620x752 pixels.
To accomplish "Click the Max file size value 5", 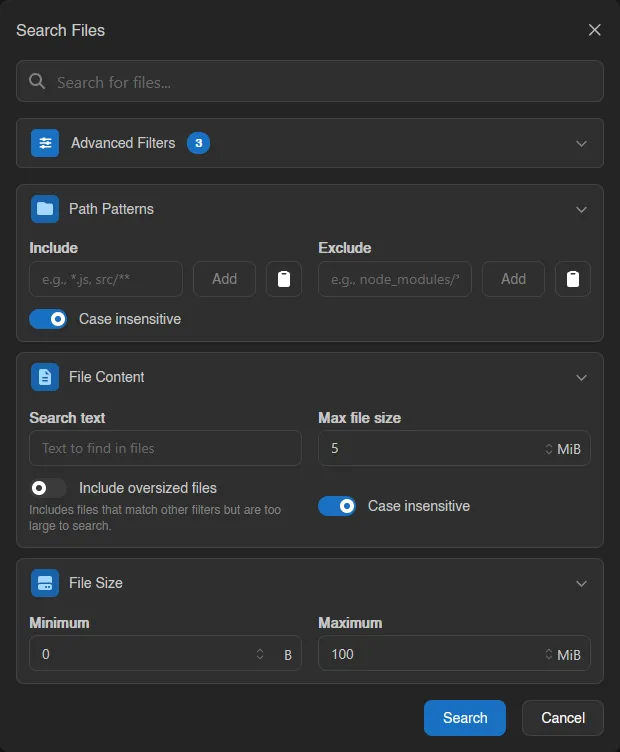I will click(335, 448).
